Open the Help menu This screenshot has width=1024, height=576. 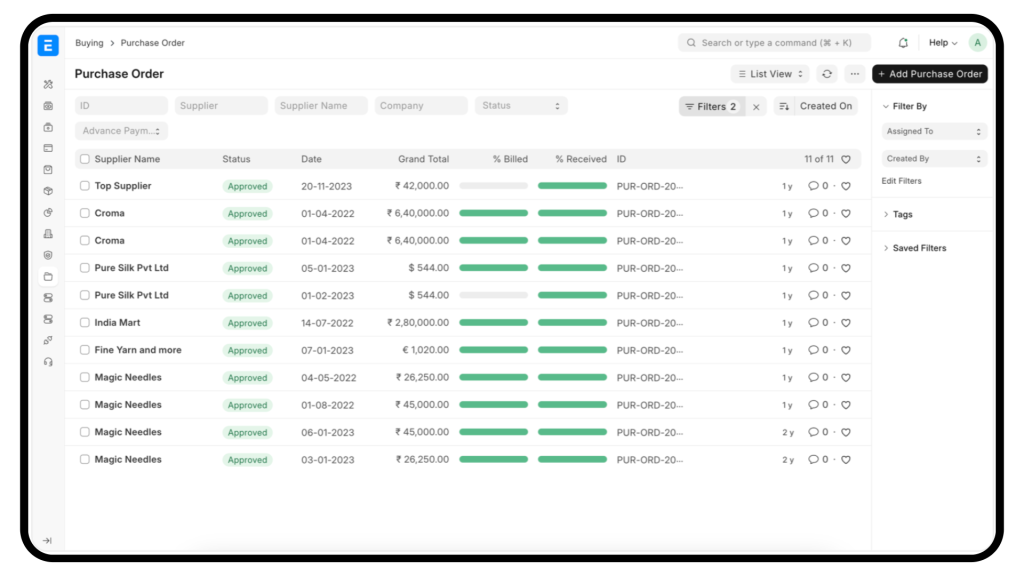click(942, 43)
